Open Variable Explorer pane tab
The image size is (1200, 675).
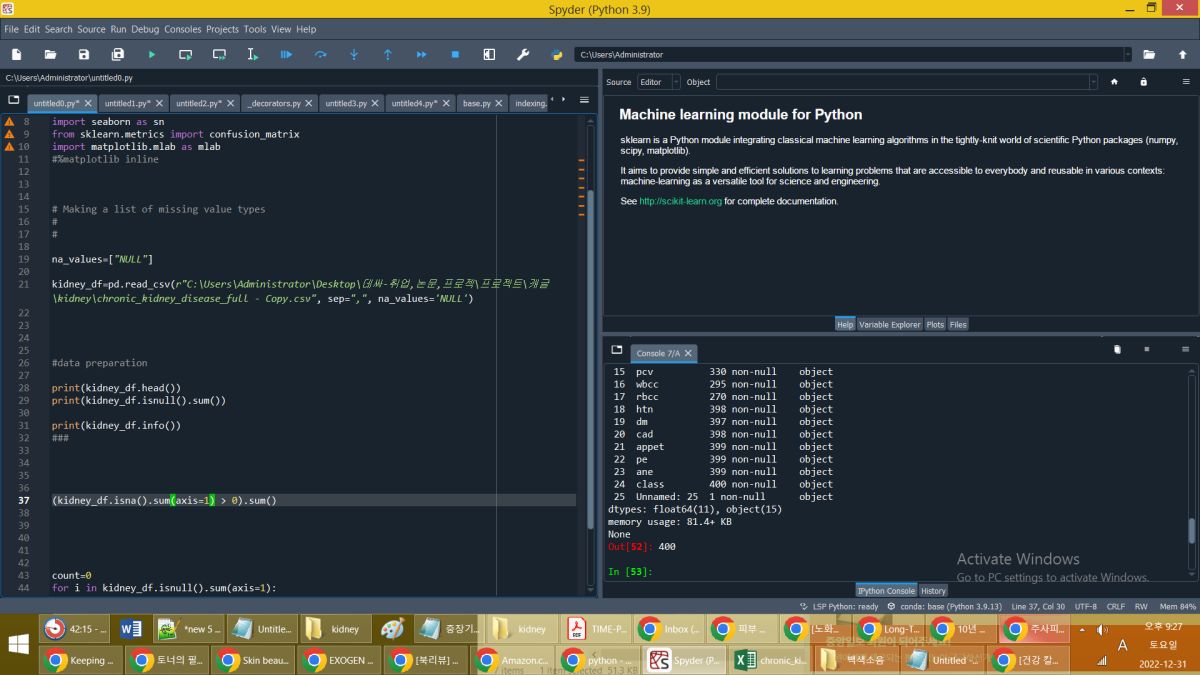(x=889, y=324)
